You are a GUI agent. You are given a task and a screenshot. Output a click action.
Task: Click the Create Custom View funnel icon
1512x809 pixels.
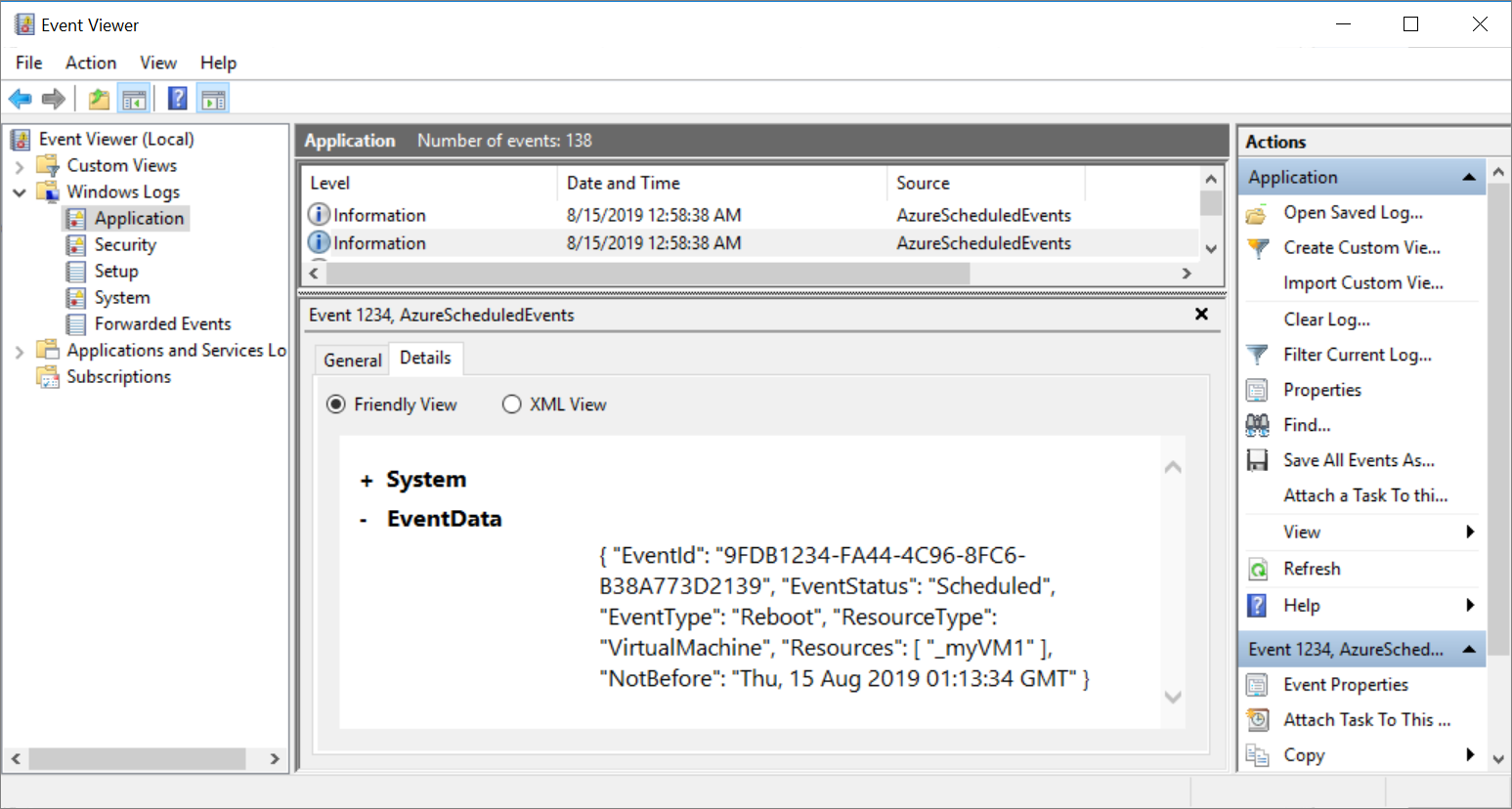(x=1258, y=248)
